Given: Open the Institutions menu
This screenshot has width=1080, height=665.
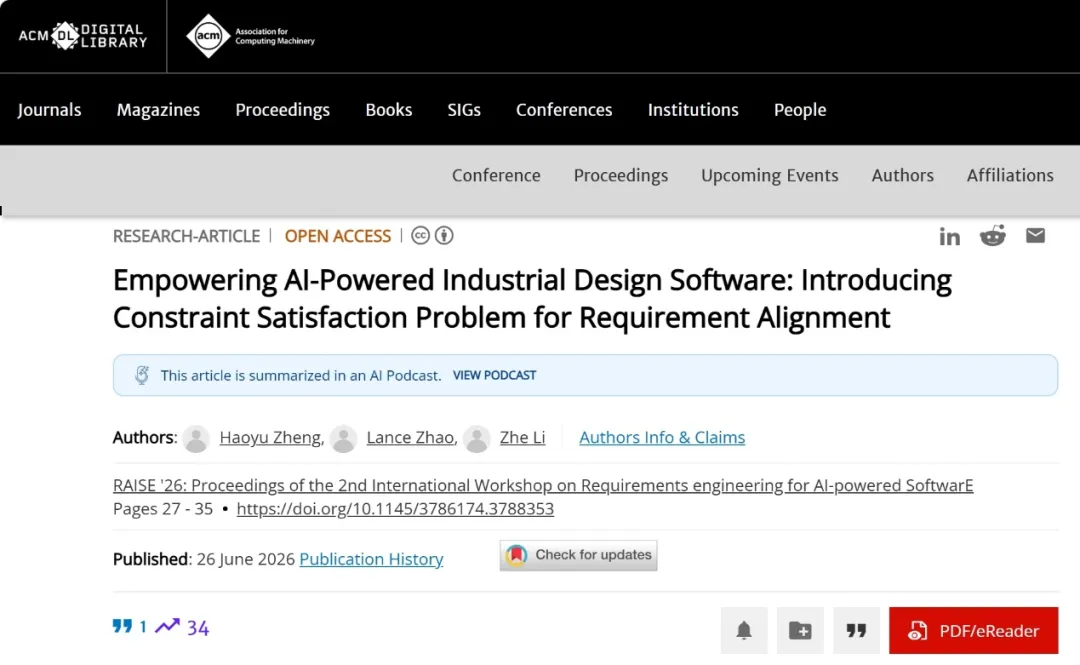Looking at the screenshot, I should click(693, 110).
